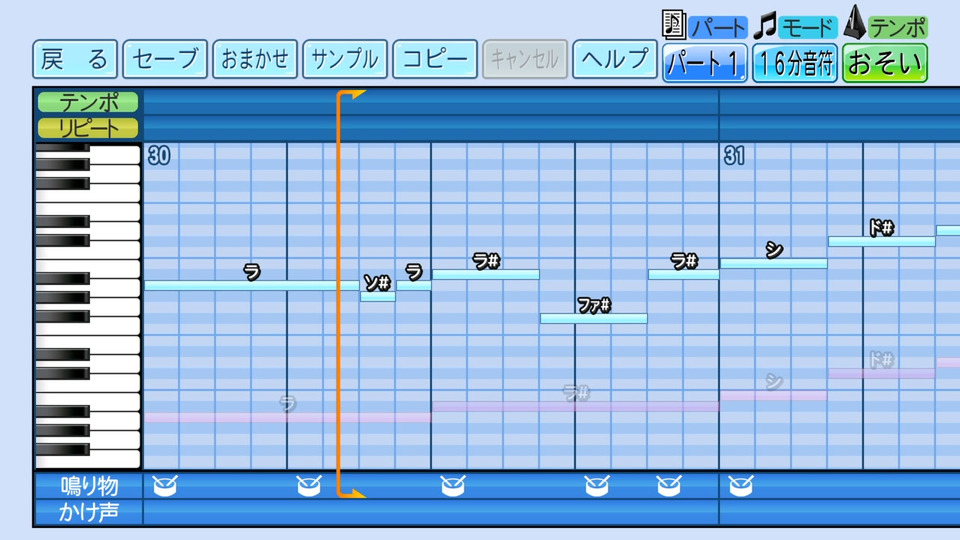The height and width of the screenshot is (540, 960).
Task: Open ヘルプ (help)
Action: pyautogui.click(x=615, y=59)
